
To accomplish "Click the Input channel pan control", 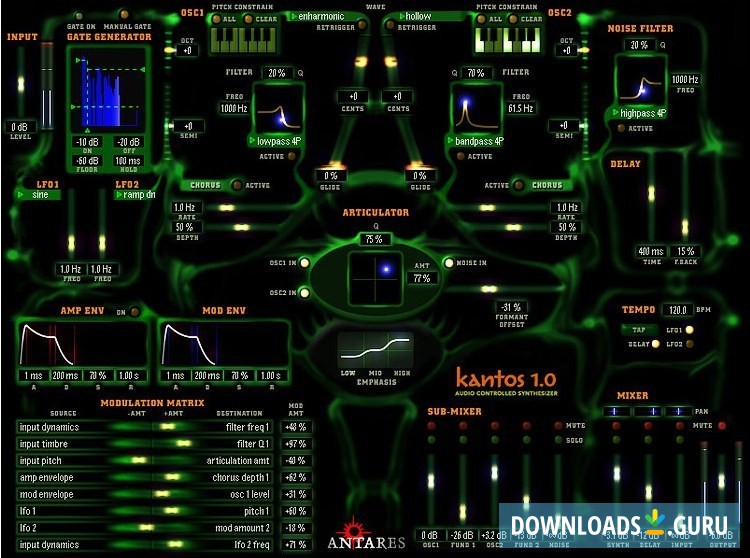I will 680,411.
